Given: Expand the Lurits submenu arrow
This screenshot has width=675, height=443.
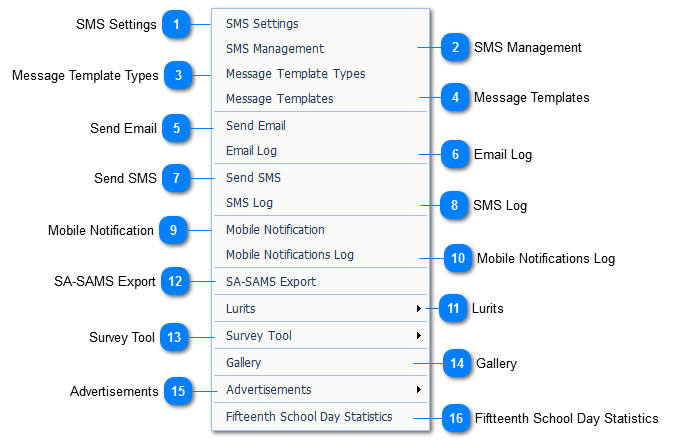Looking at the screenshot, I should tap(418, 309).
